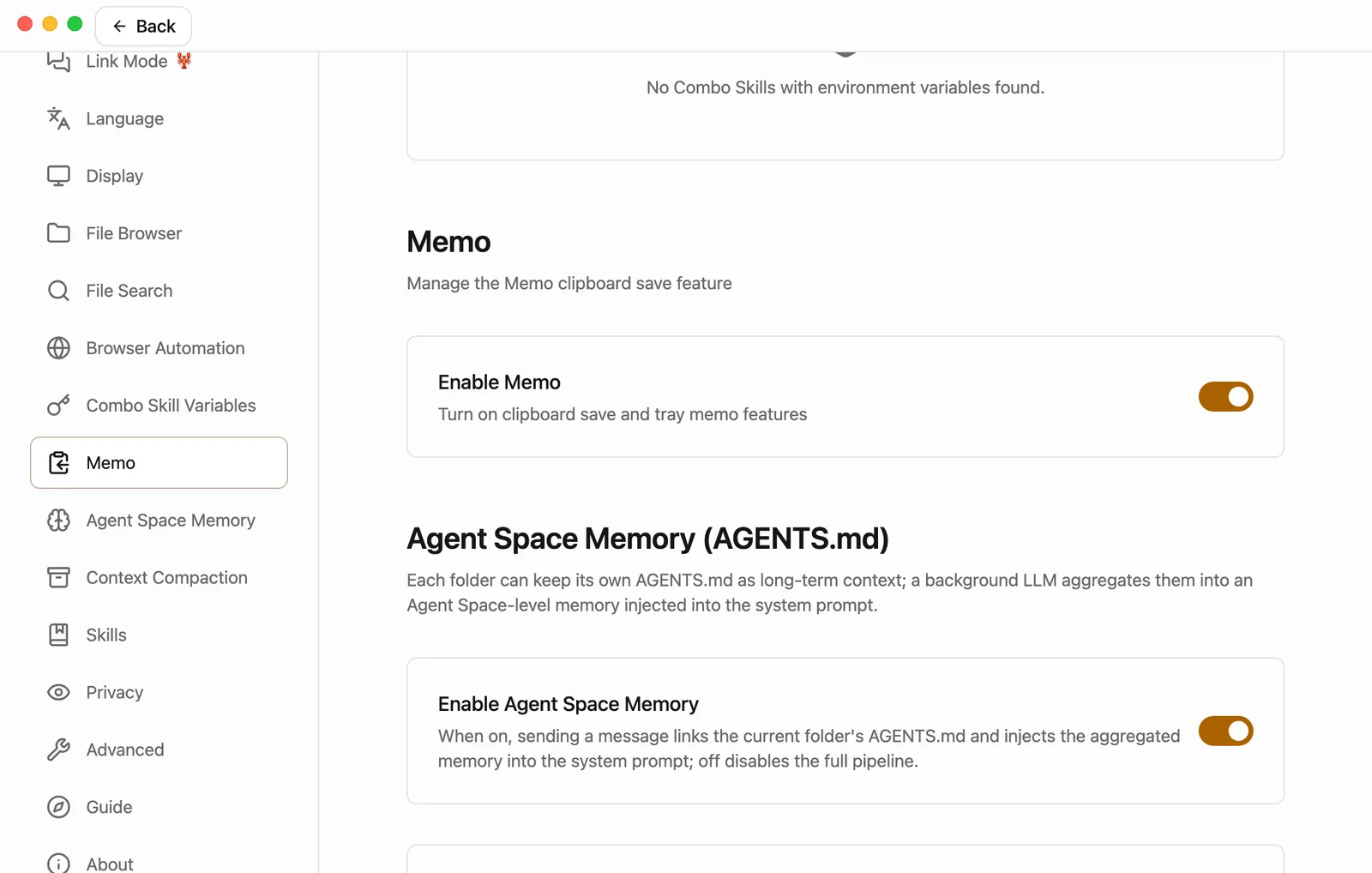Viewport: 1372px width, 873px height.
Task: Select Memo label in sidebar
Action: tap(111, 463)
